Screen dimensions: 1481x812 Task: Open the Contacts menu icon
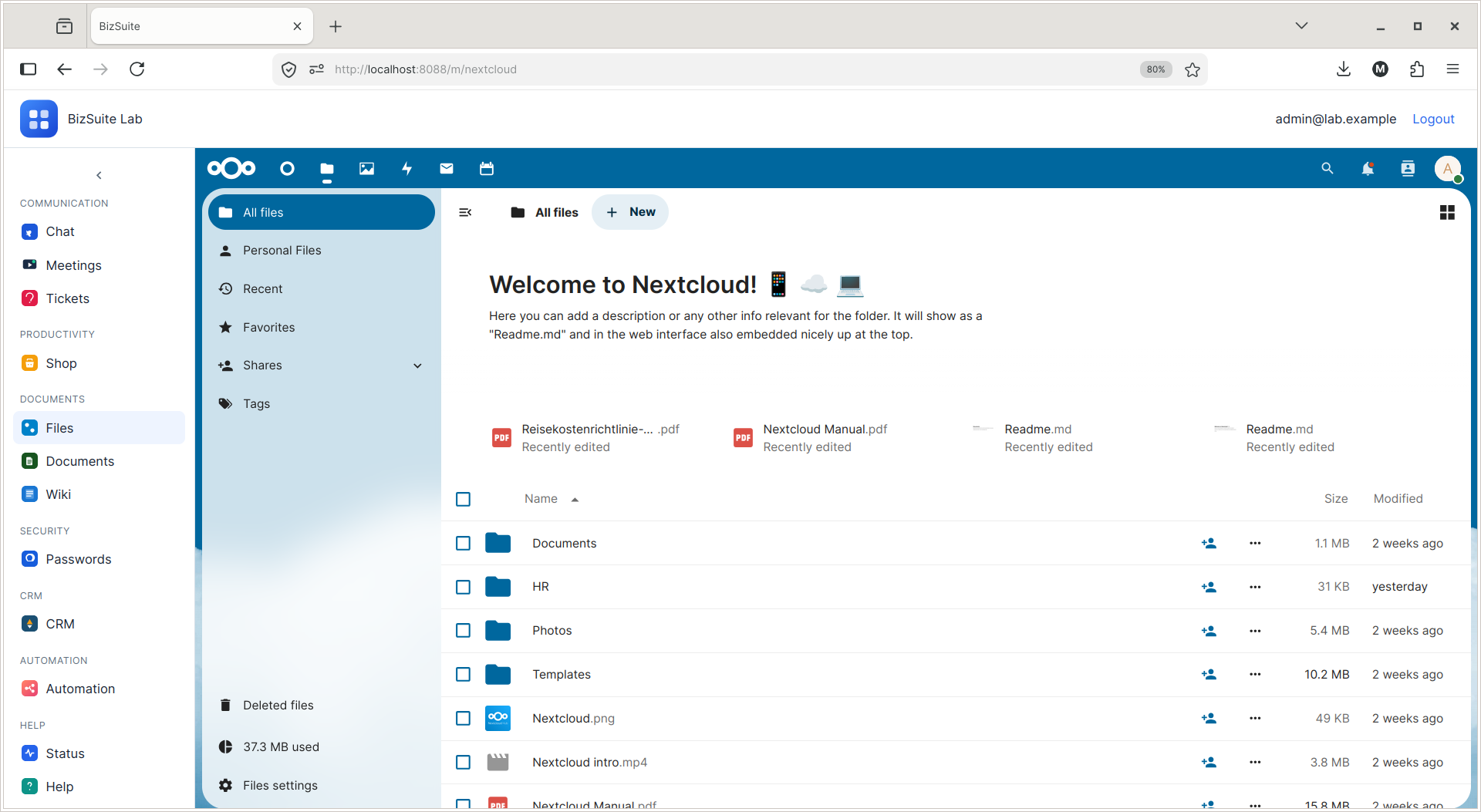(x=1408, y=168)
